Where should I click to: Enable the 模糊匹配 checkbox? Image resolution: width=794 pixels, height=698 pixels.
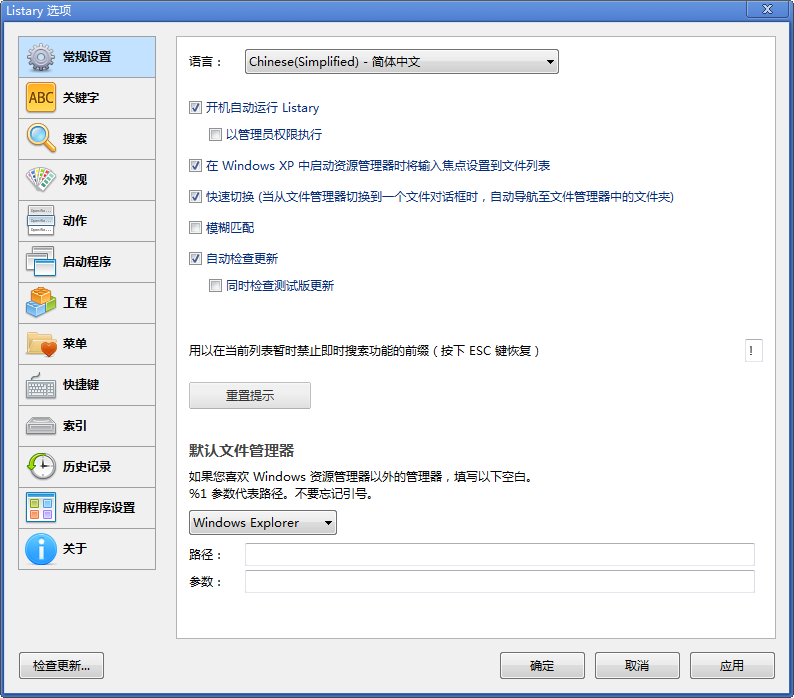[195, 227]
